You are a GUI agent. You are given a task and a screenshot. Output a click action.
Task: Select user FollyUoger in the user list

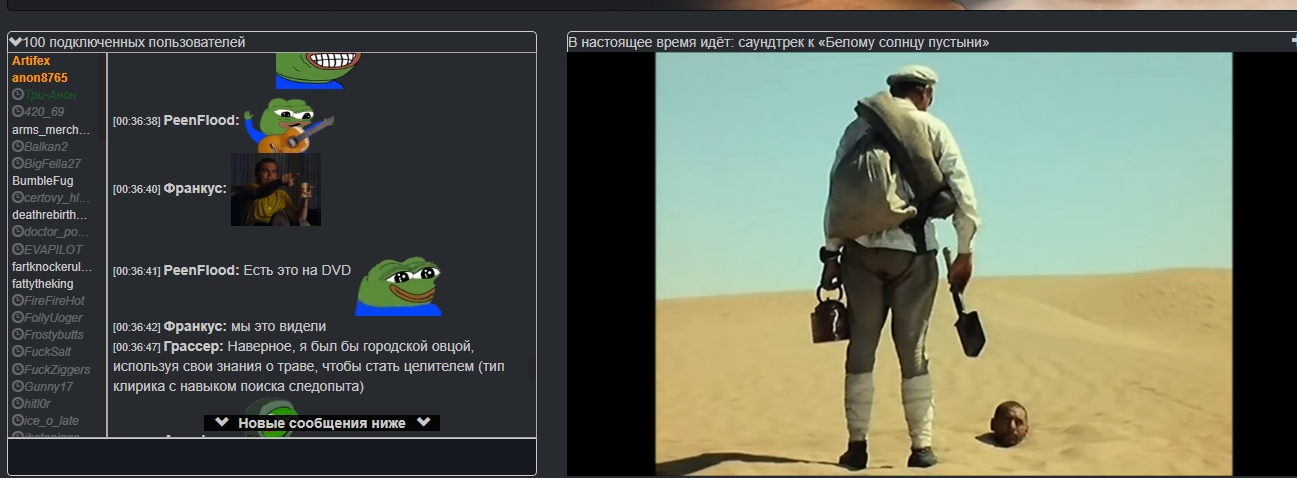[x=54, y=318]
